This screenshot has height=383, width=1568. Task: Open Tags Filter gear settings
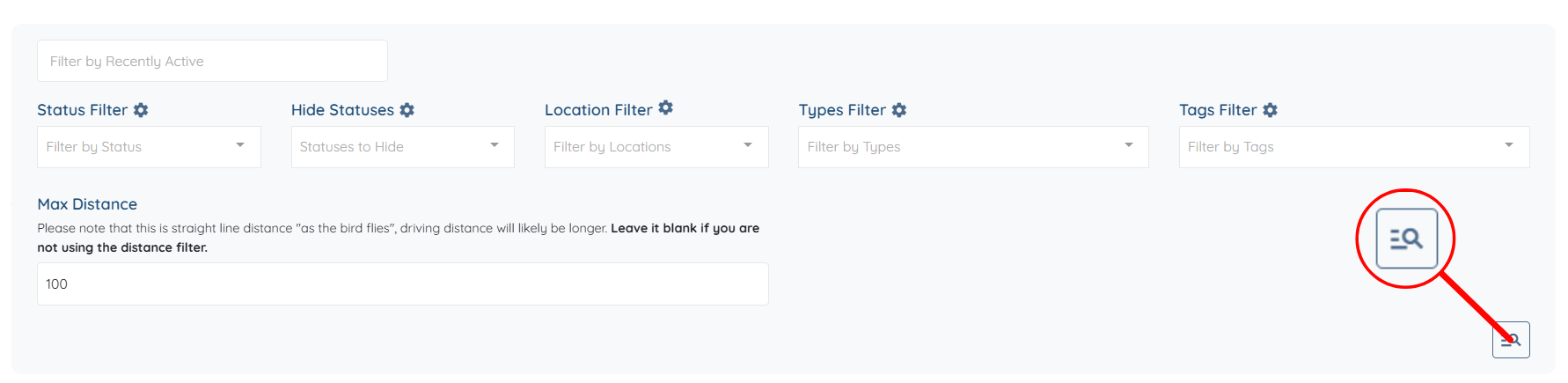pos(1270,110)
